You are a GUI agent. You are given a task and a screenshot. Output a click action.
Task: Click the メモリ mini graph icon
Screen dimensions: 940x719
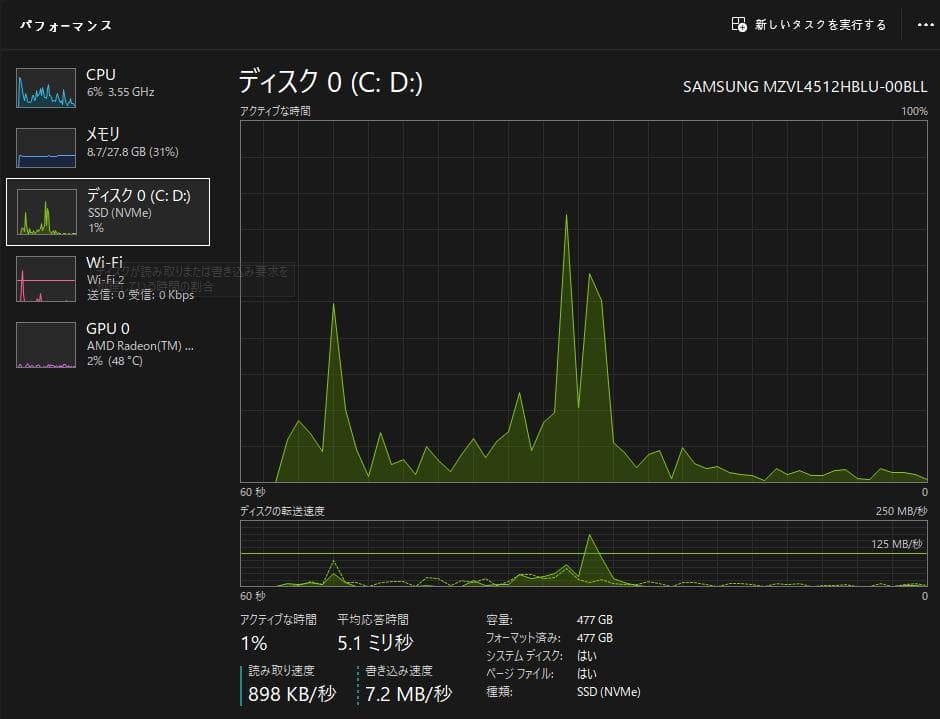(45, 147)
